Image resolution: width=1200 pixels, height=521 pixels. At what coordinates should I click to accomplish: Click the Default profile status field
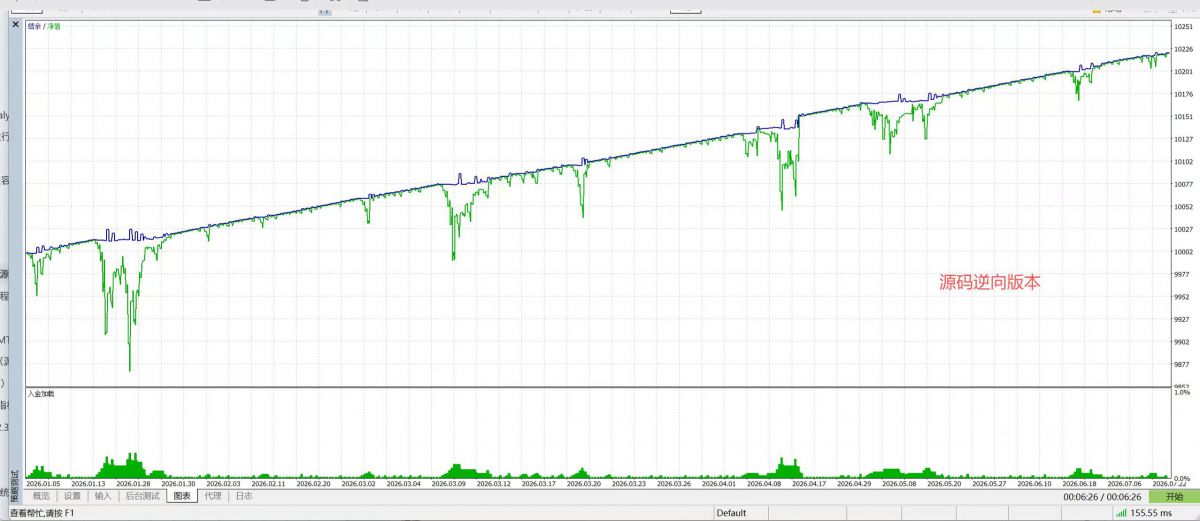point(731,513)
